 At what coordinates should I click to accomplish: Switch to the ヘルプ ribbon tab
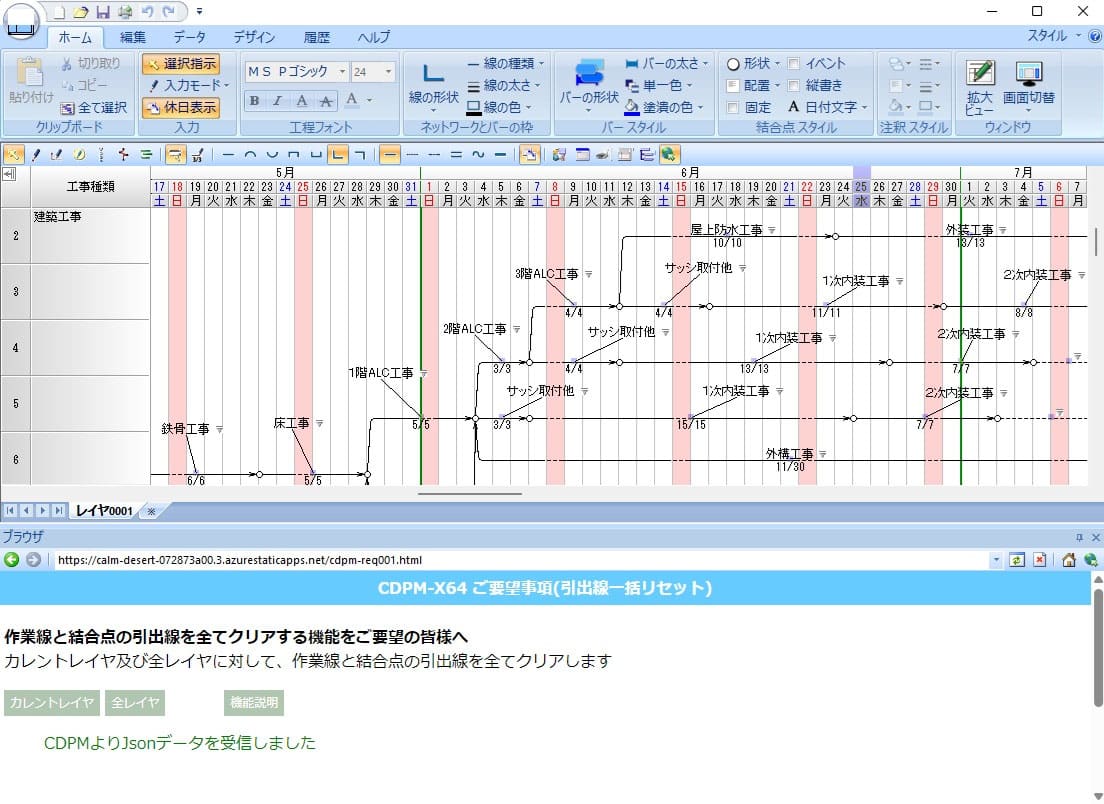point(373,37)
